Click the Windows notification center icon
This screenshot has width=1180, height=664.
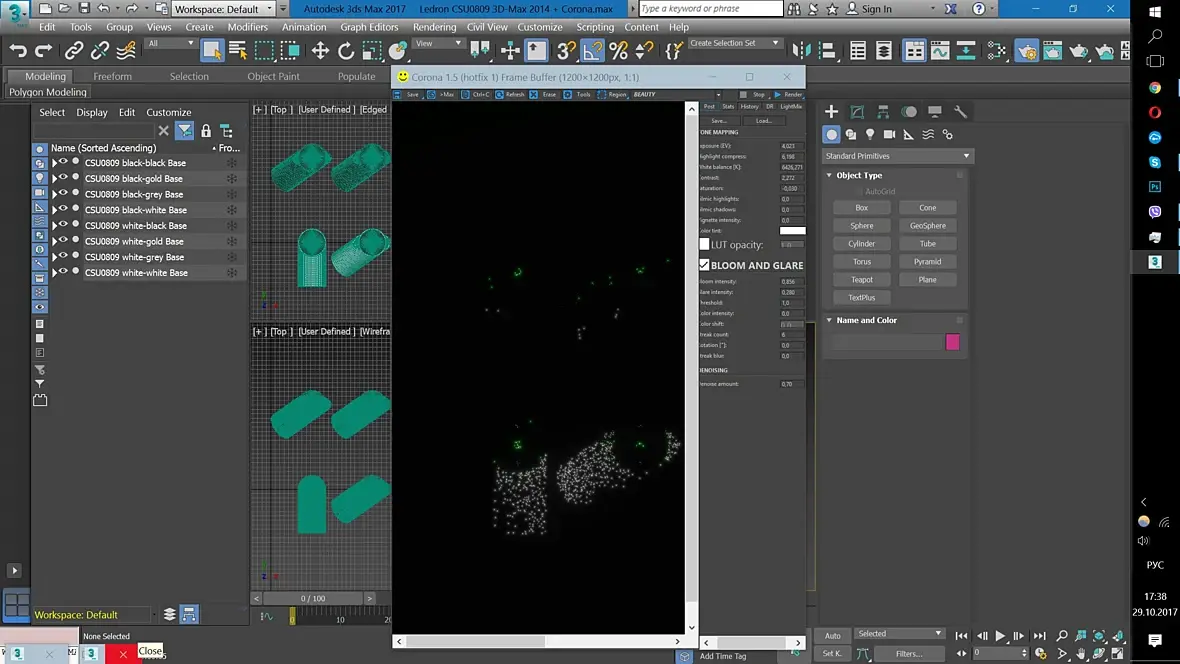point(1155,640)
